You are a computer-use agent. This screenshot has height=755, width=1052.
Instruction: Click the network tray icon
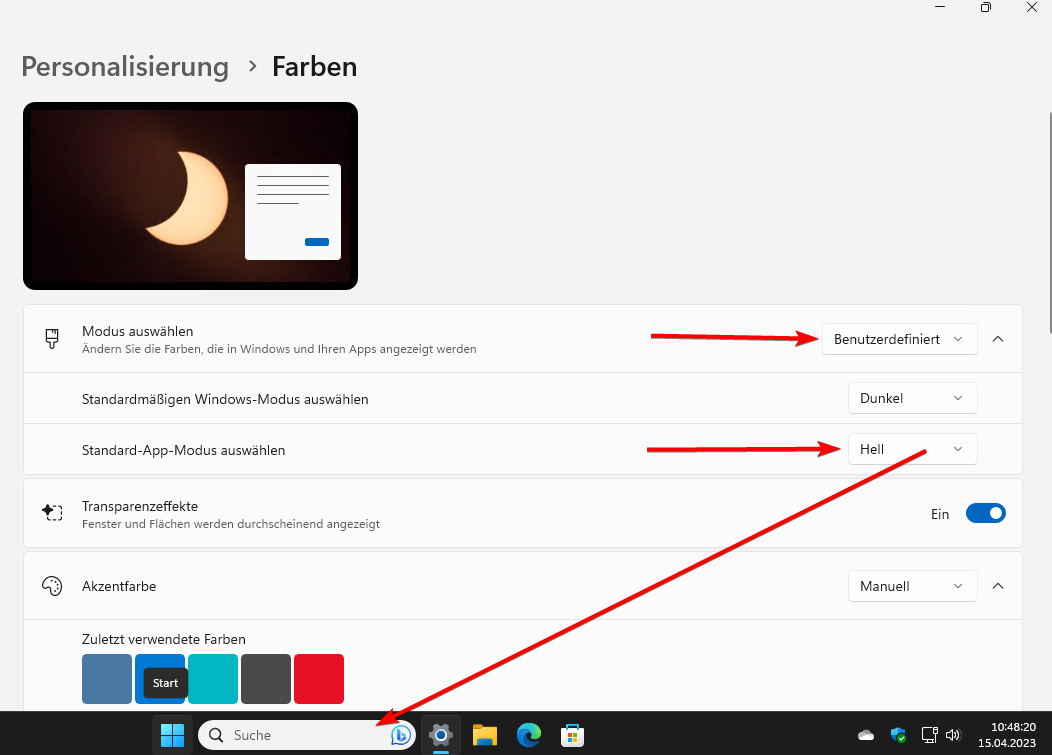click(929, 735)
